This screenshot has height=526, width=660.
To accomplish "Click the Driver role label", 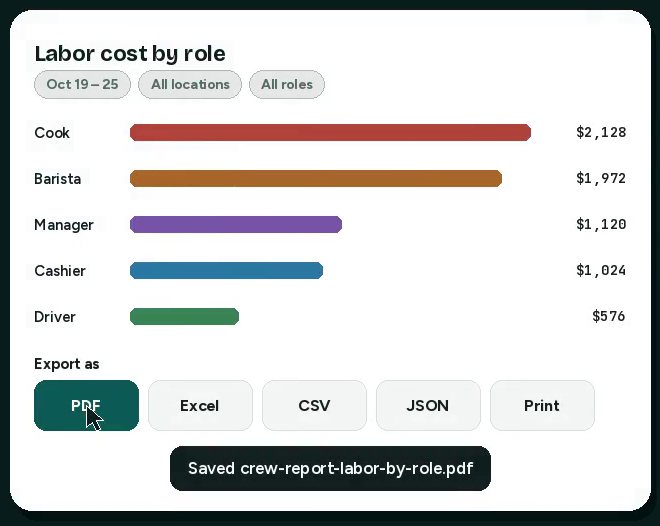I will (x=55, y=317).
